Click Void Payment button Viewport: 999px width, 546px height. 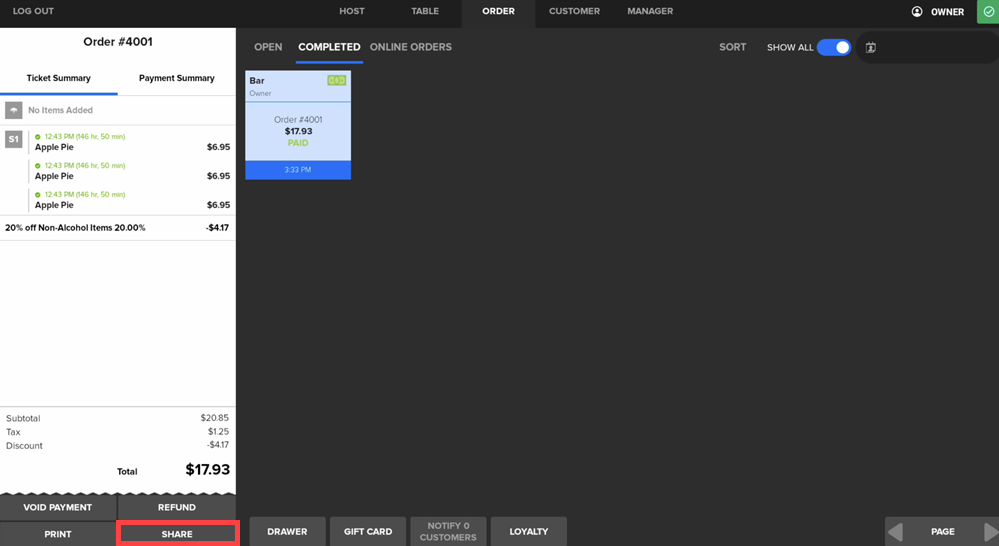pos(58,508)
